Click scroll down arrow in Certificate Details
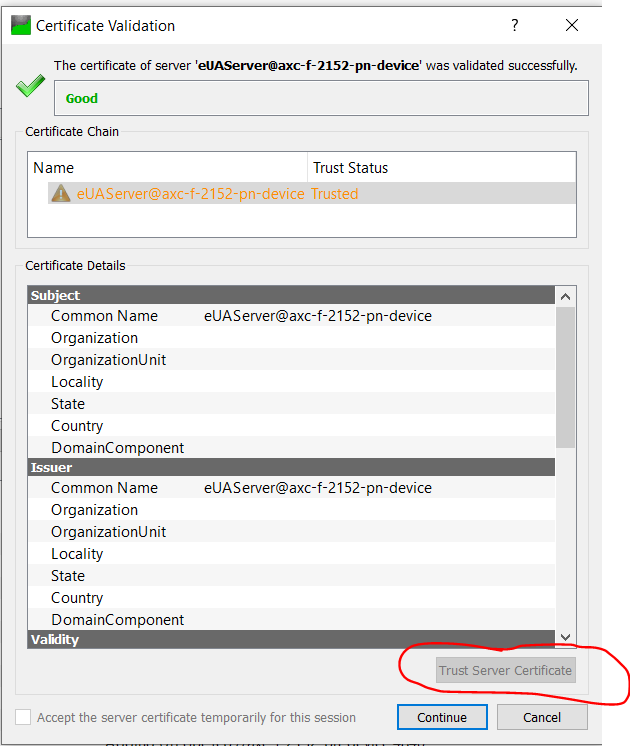 coord(565,638)
